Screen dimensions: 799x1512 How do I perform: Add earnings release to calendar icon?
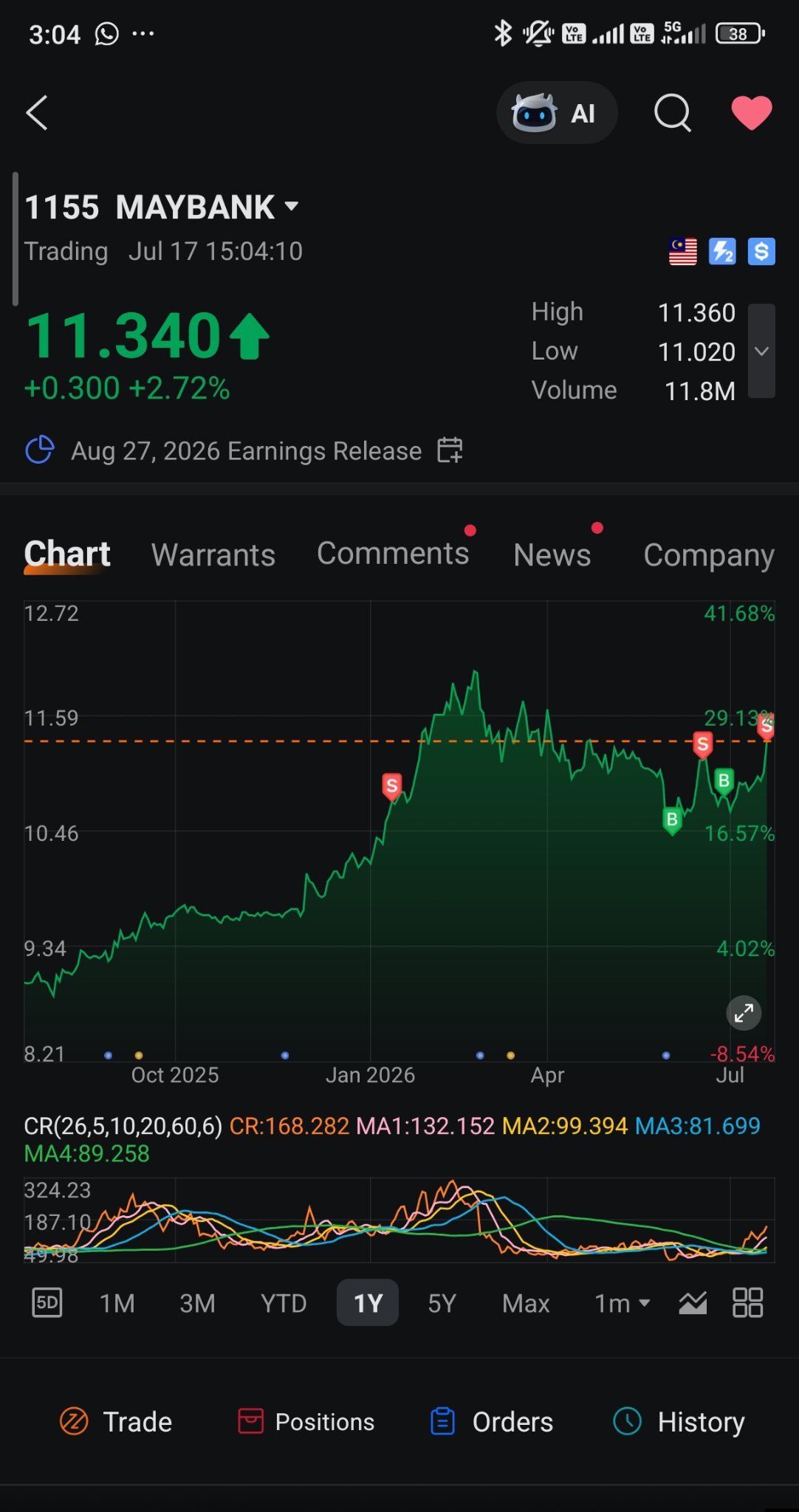450,450
